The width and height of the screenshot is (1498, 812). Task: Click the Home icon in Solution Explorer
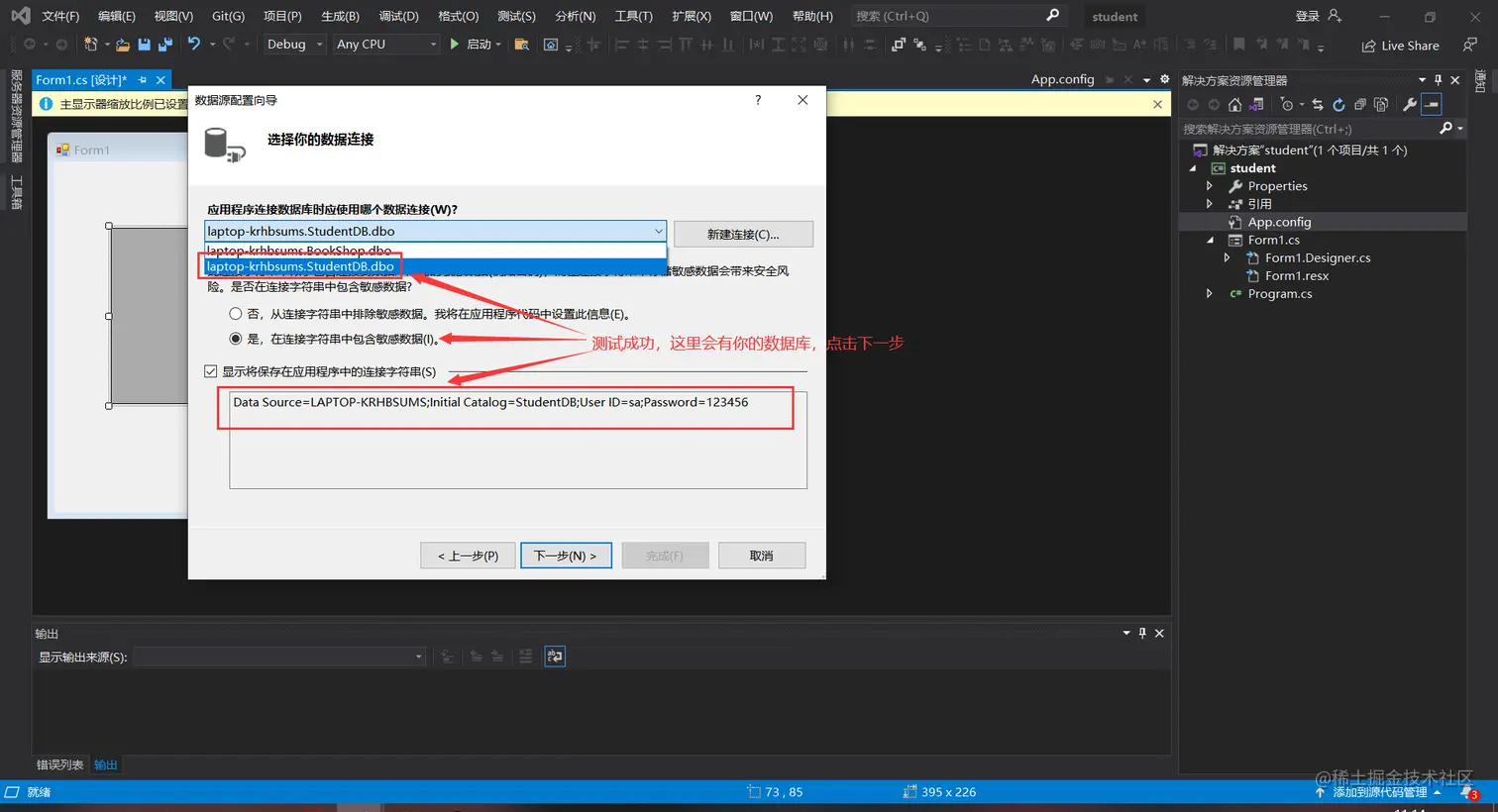(1234, 105)
